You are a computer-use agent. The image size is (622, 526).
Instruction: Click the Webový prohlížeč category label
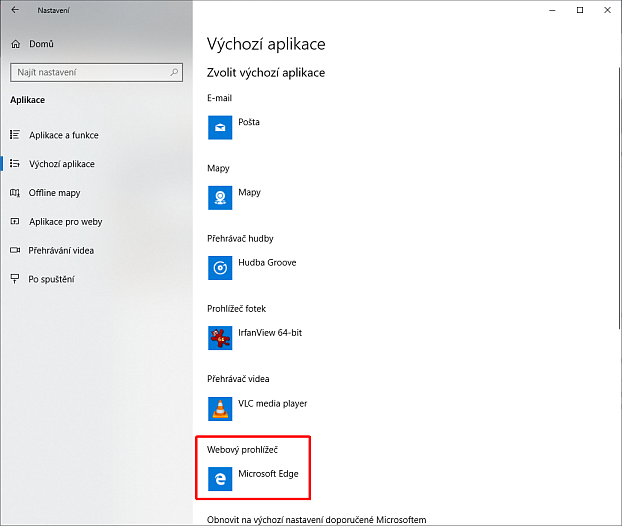tap(242, 449)
